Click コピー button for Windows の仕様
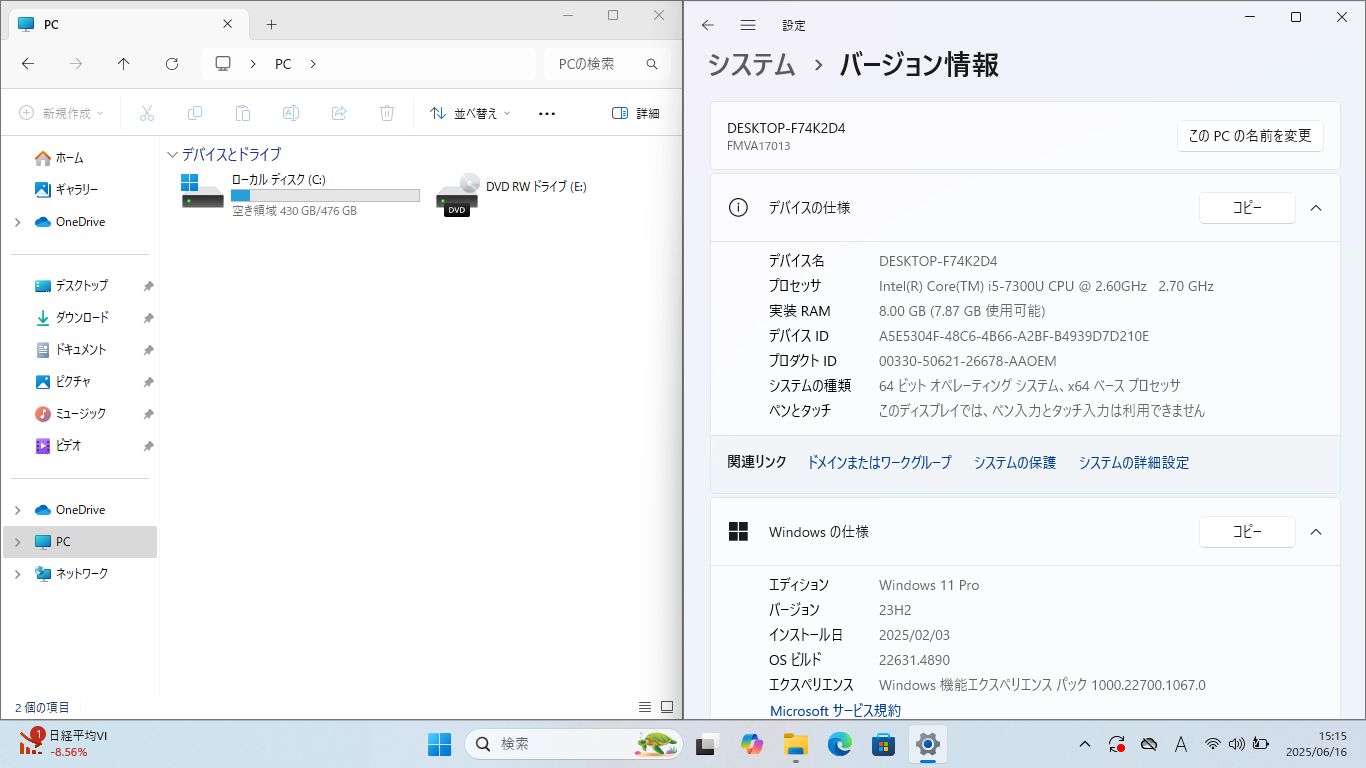Viewport: 1366px width, 768px height. 1247,532
